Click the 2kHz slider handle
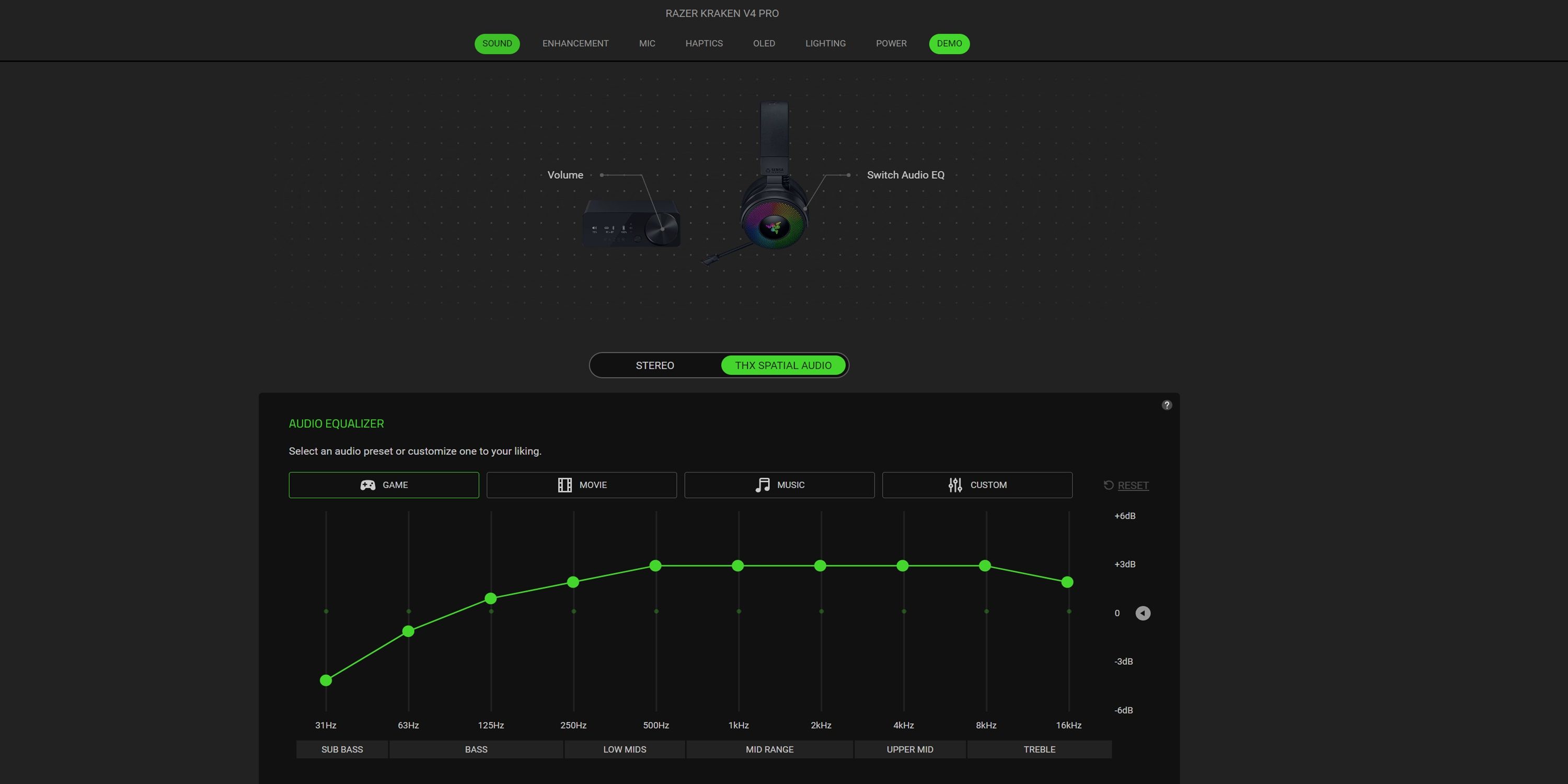This screenshot has width=1568, height=784. (821, 566)
